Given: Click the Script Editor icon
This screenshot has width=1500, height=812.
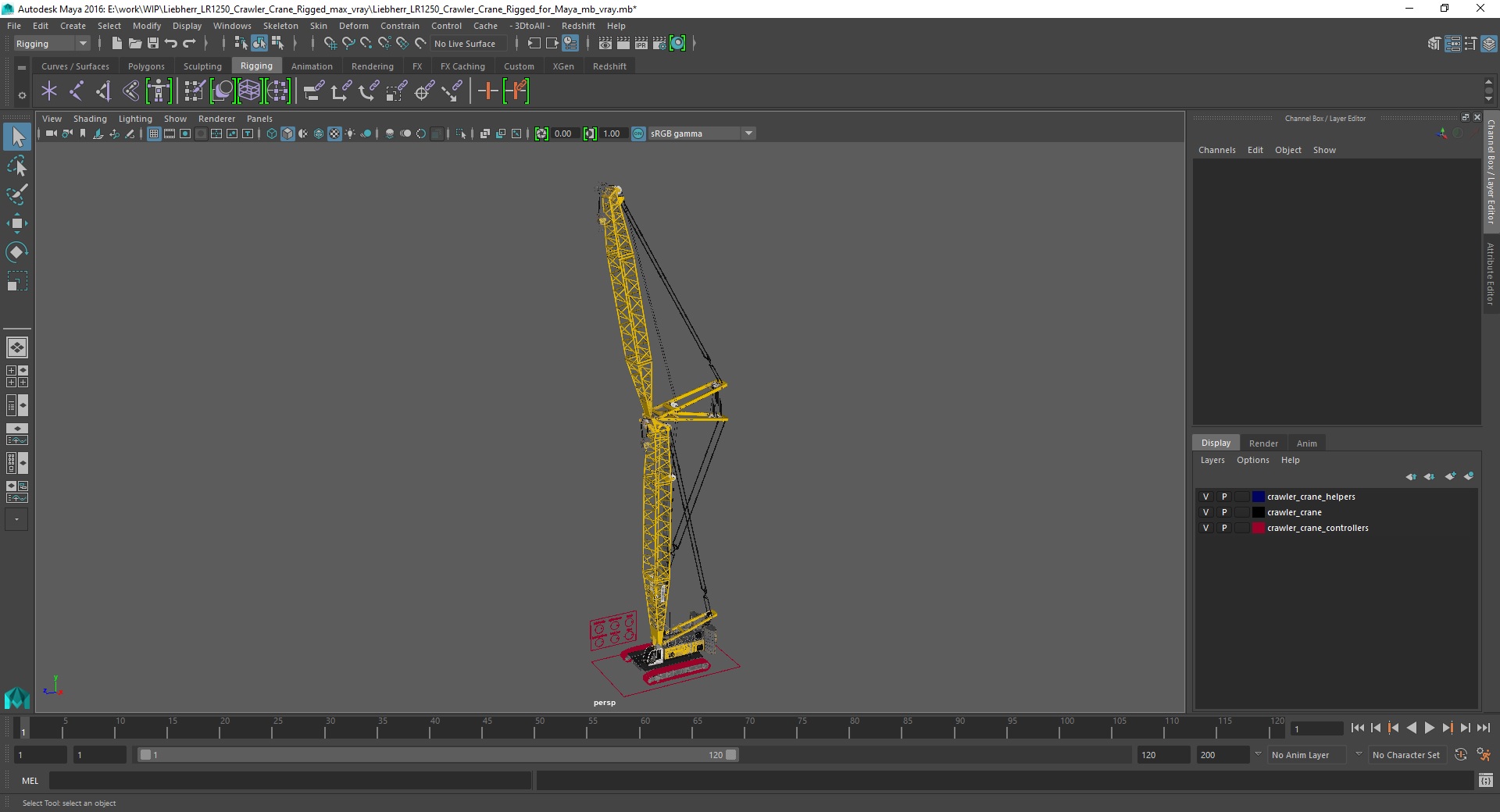Looking at the screenshot, I should (1486, 780).
